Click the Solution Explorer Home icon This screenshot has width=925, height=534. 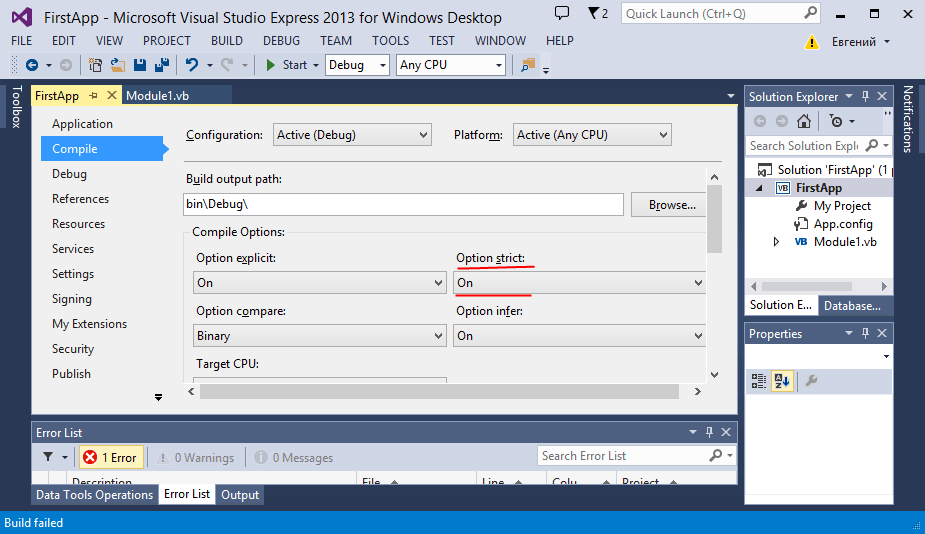click(x=803, y=122)
